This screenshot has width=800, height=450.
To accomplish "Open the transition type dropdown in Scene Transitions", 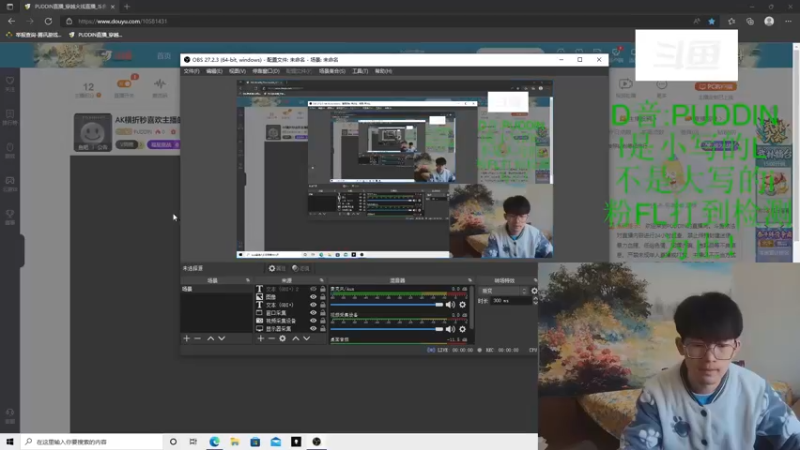I will pos(504,291).
